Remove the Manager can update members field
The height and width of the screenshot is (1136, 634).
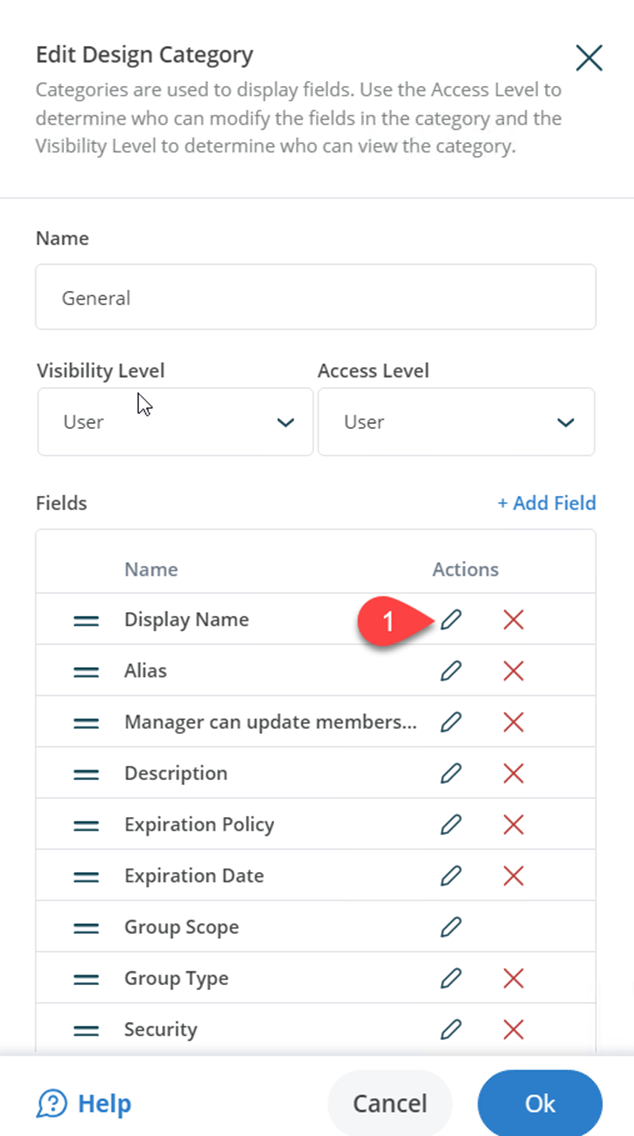click(x=513, y=722)
